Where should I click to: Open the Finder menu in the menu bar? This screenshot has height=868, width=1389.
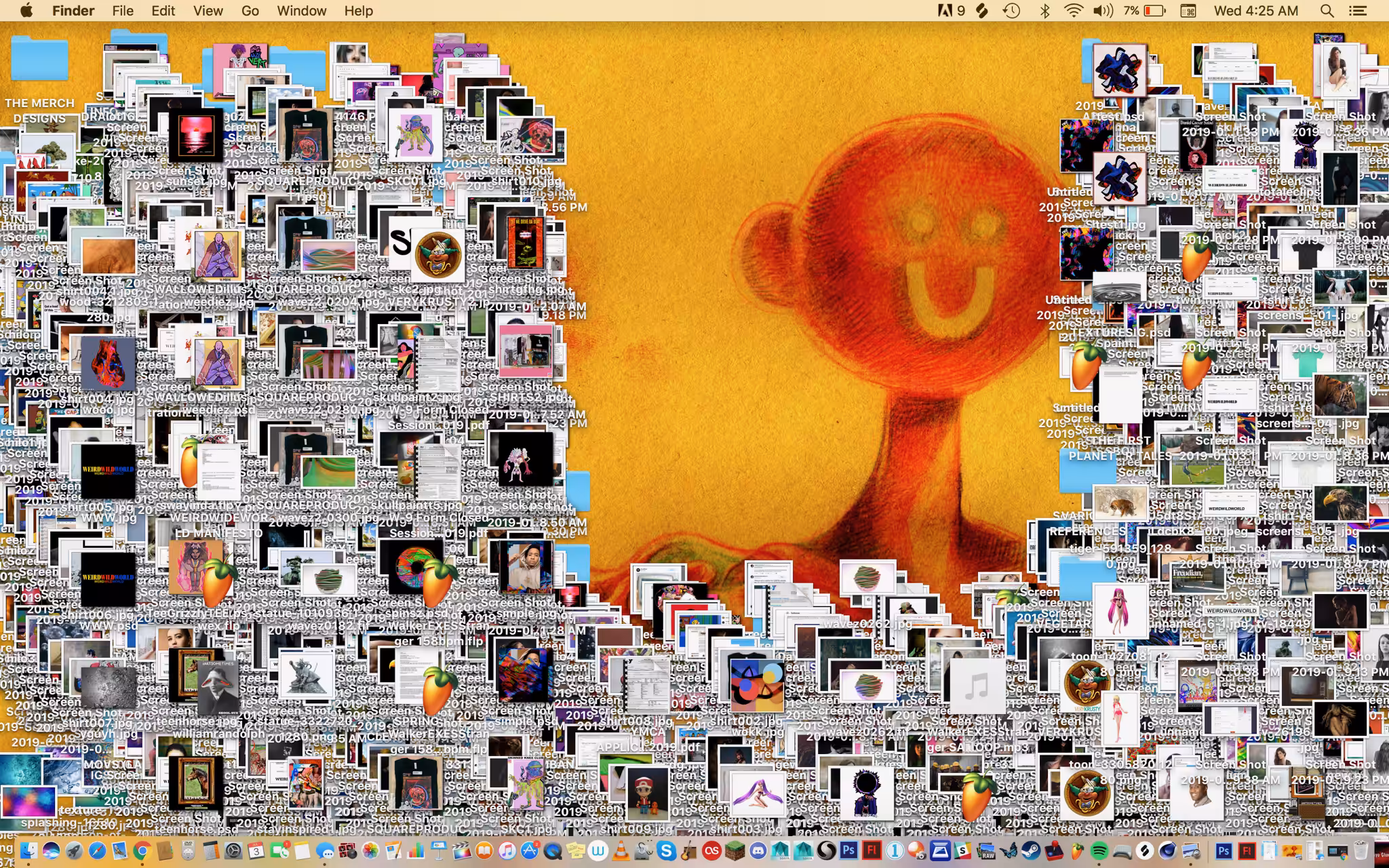pos(73,10)
